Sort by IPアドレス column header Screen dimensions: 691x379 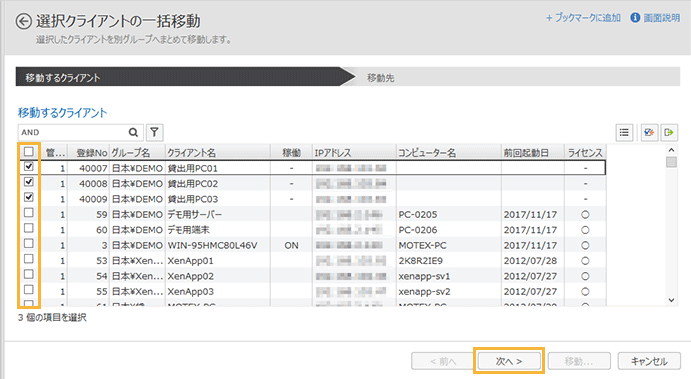[x=354, y=152]
